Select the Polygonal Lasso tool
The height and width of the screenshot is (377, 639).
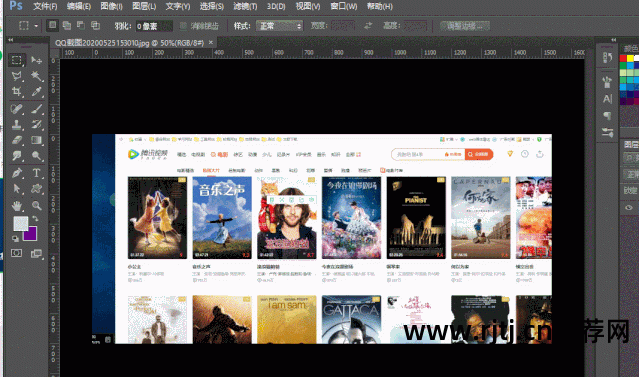point(17,76)
